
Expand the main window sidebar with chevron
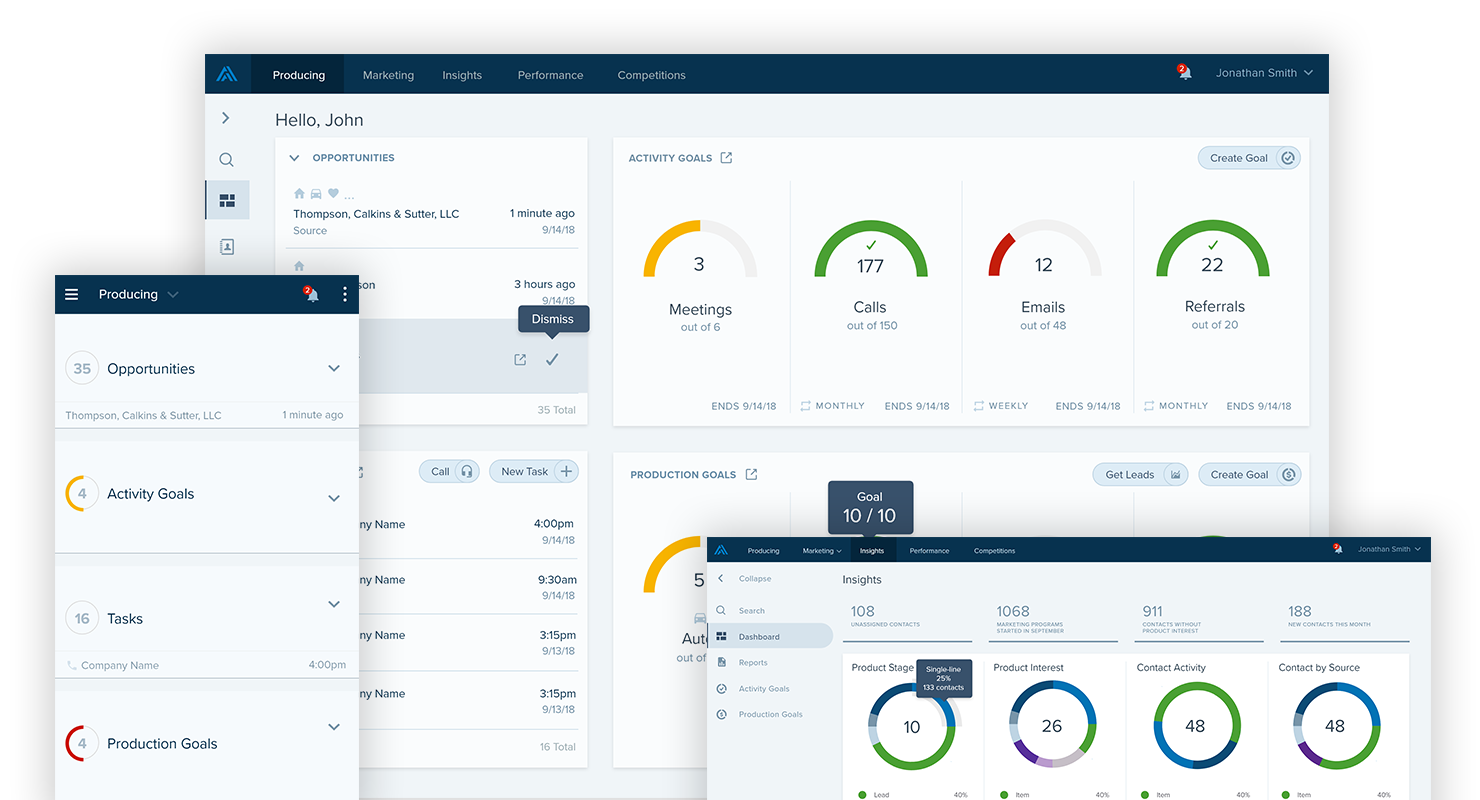click(226, 118)
